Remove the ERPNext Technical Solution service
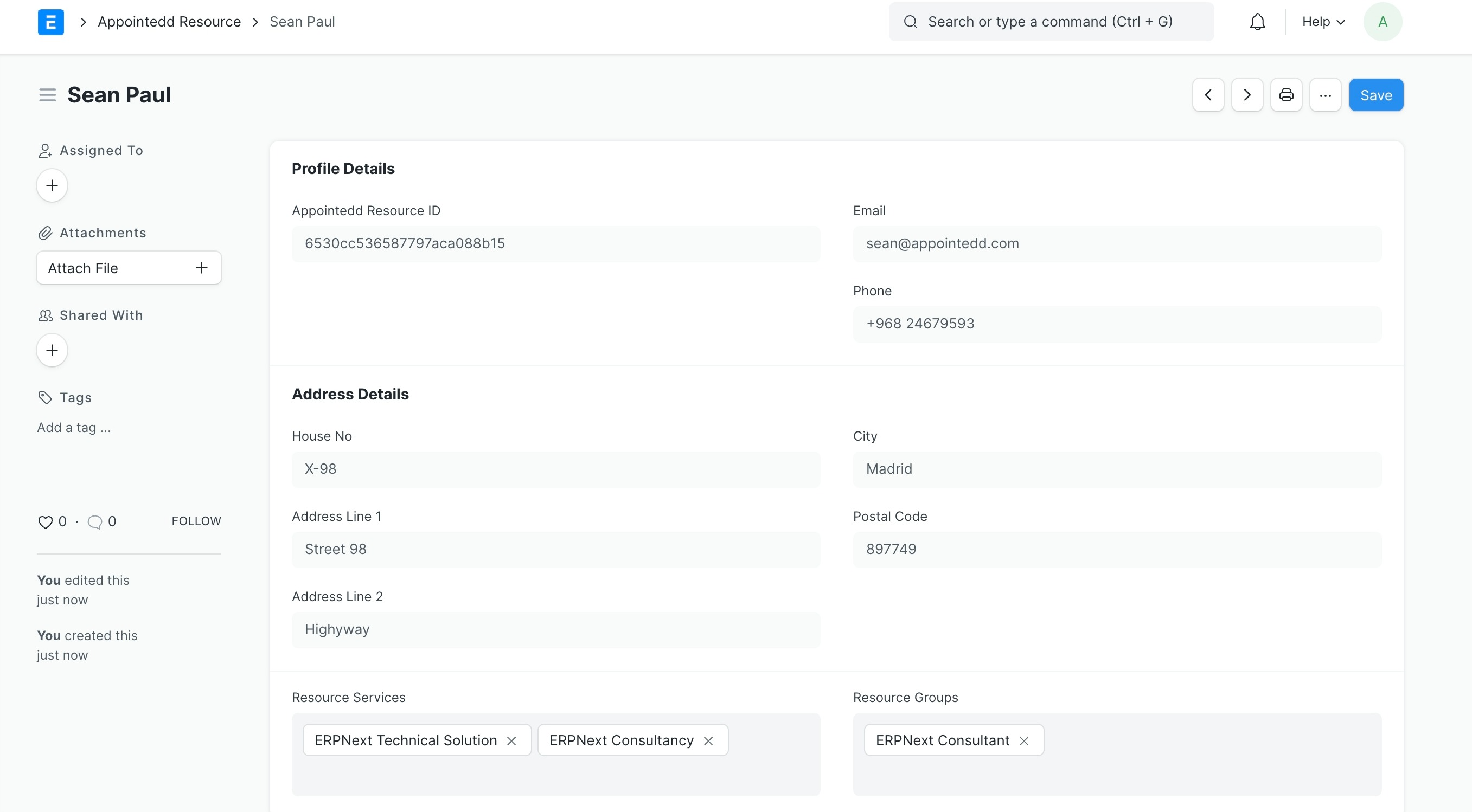Image resolution: width=1472 pixels, height=812 pixels. coord(511,740)
